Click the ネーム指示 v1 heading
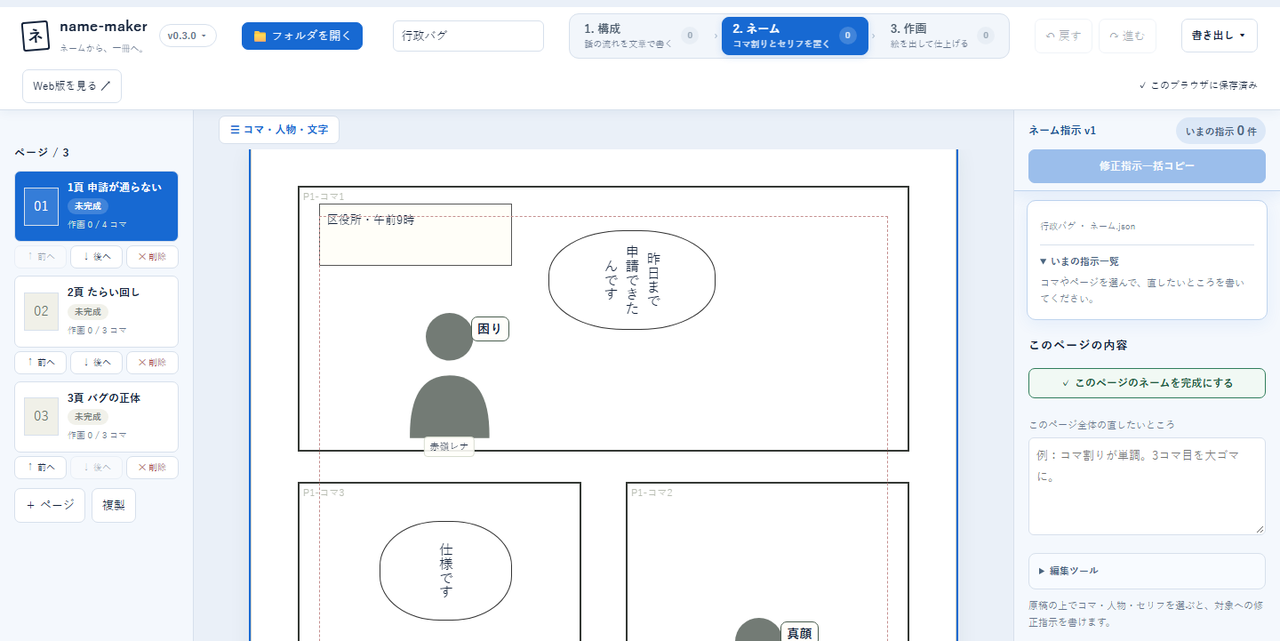The image size is (1280, 641). coord(1063,131)
